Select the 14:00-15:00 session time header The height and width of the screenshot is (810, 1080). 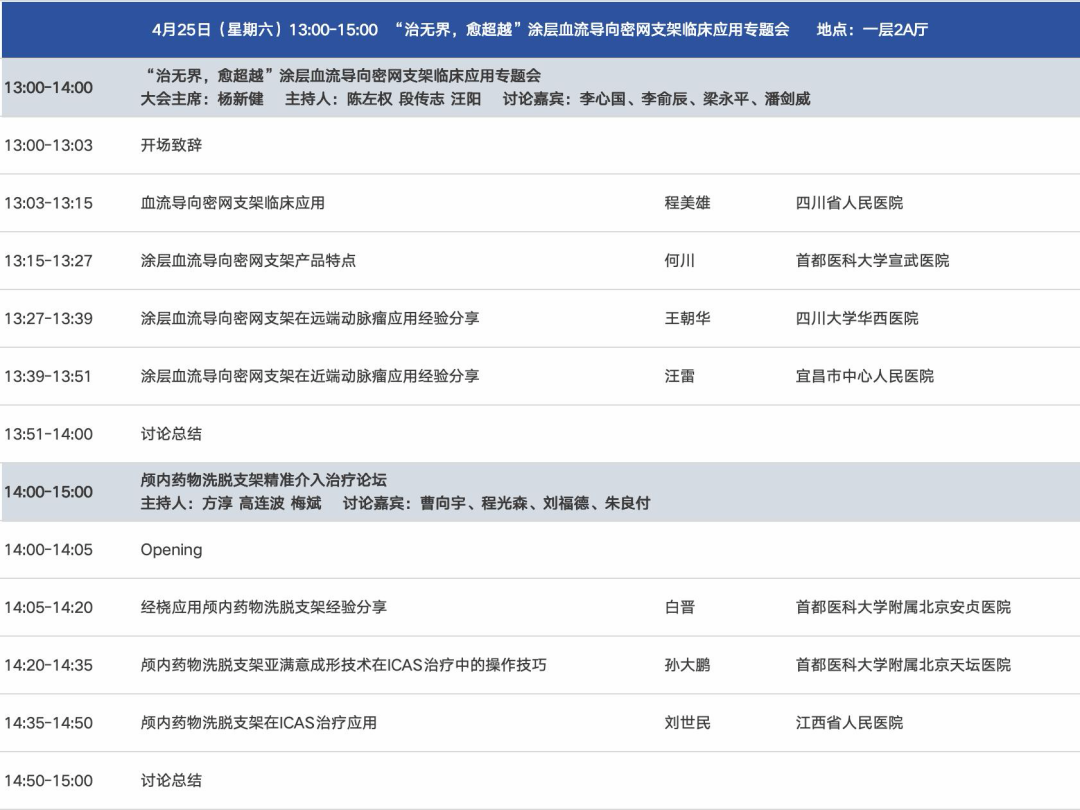pyautogui.click(x=48, y=492)
